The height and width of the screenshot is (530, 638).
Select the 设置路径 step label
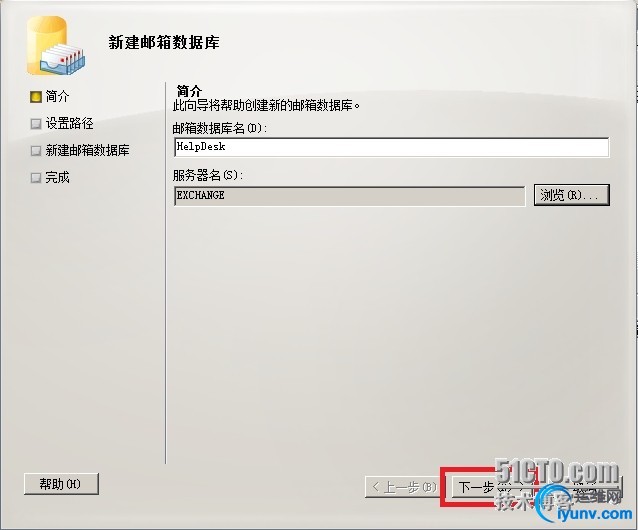click(70, 124)
